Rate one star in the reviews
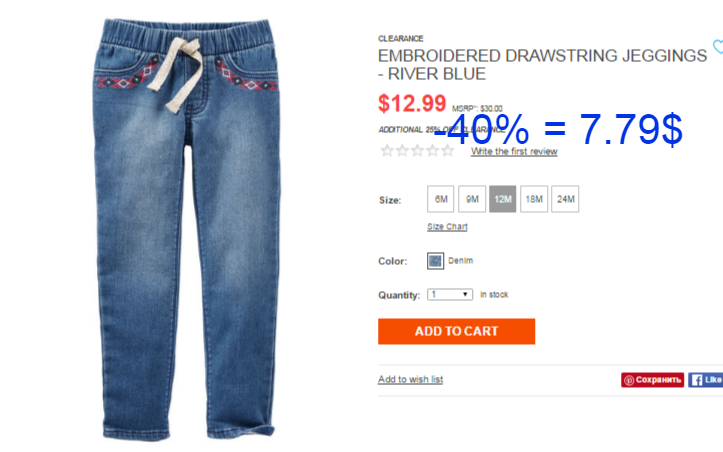Image resolution: width=723 pixels, height=452 pixels. tap(387, 150)
